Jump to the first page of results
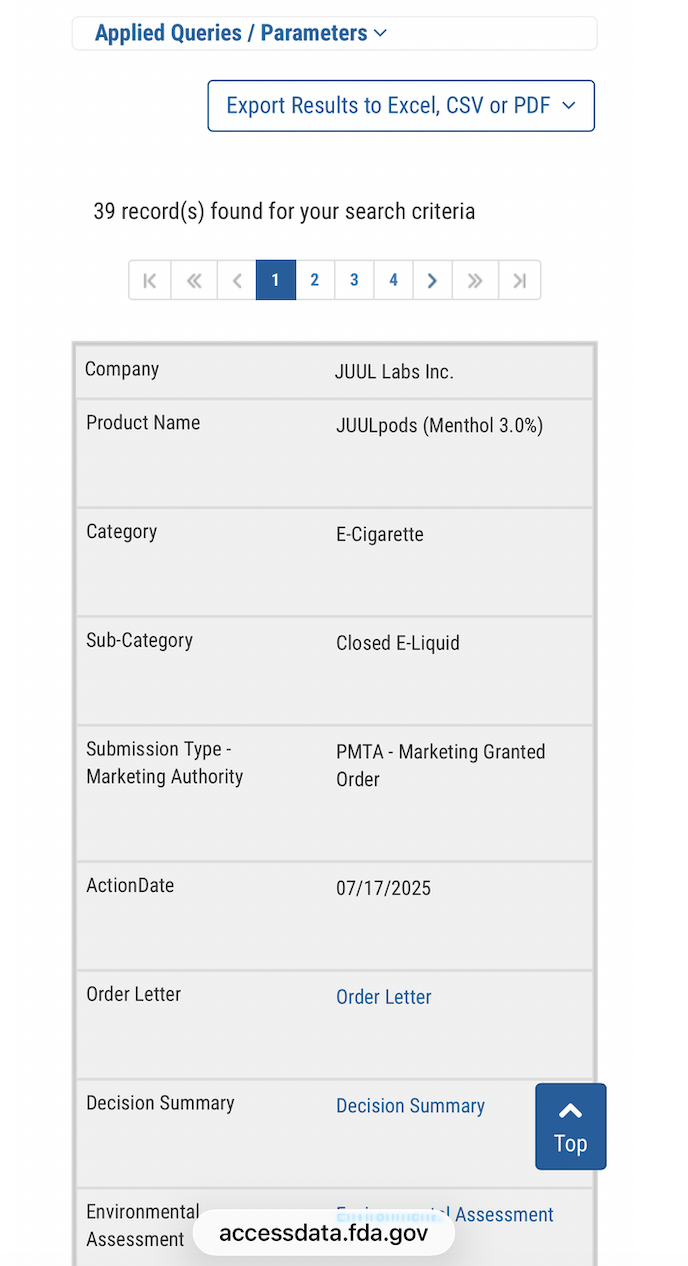Viewport: 688px width, 1266px height. [149, 280]
